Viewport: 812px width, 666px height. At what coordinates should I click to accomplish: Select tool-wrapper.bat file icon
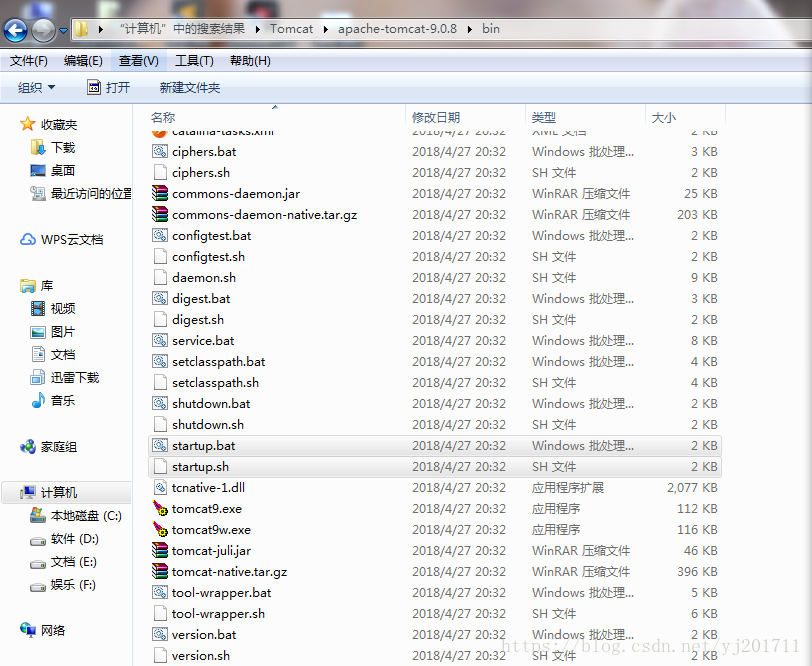click(x=160, y=592)
